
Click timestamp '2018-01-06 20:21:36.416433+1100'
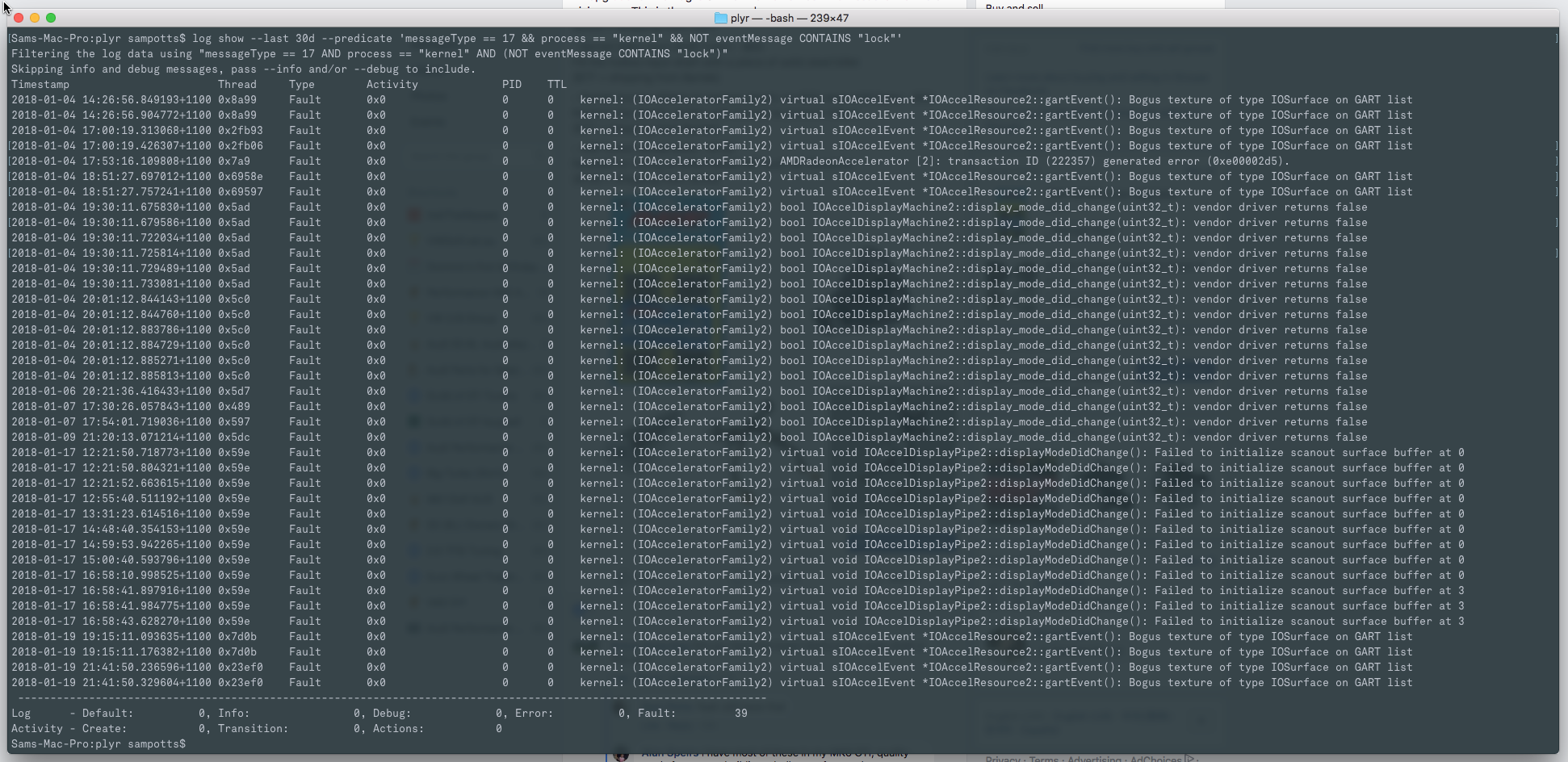coord(111,391)
